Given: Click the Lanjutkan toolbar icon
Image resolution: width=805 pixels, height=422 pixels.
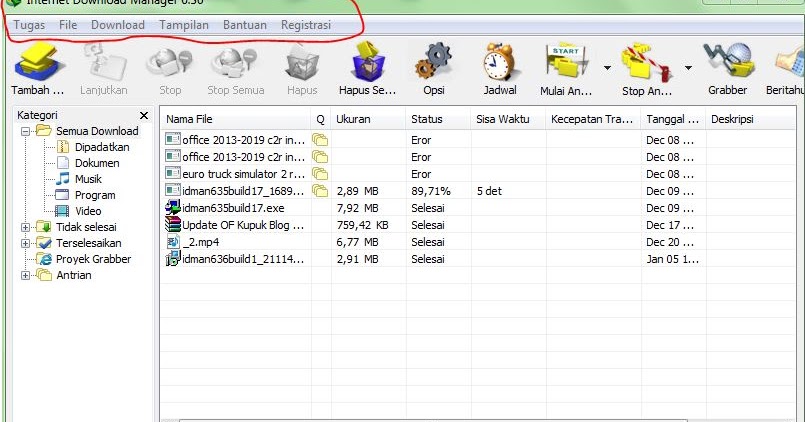Looking at the screenshot, I should (x=104, y=63).
